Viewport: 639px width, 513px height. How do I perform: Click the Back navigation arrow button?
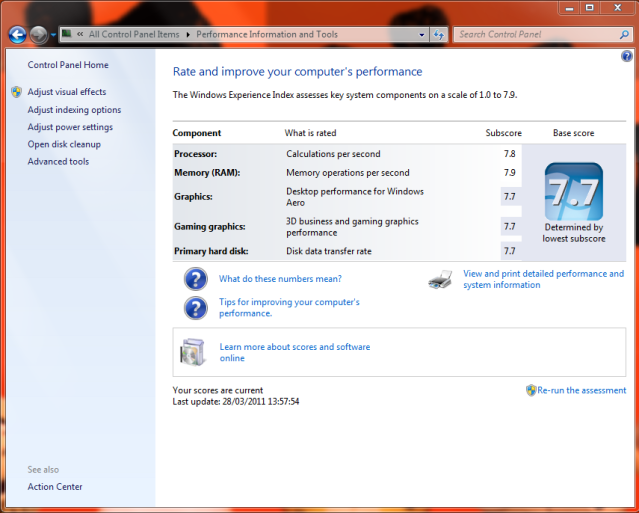click(17, 35)
